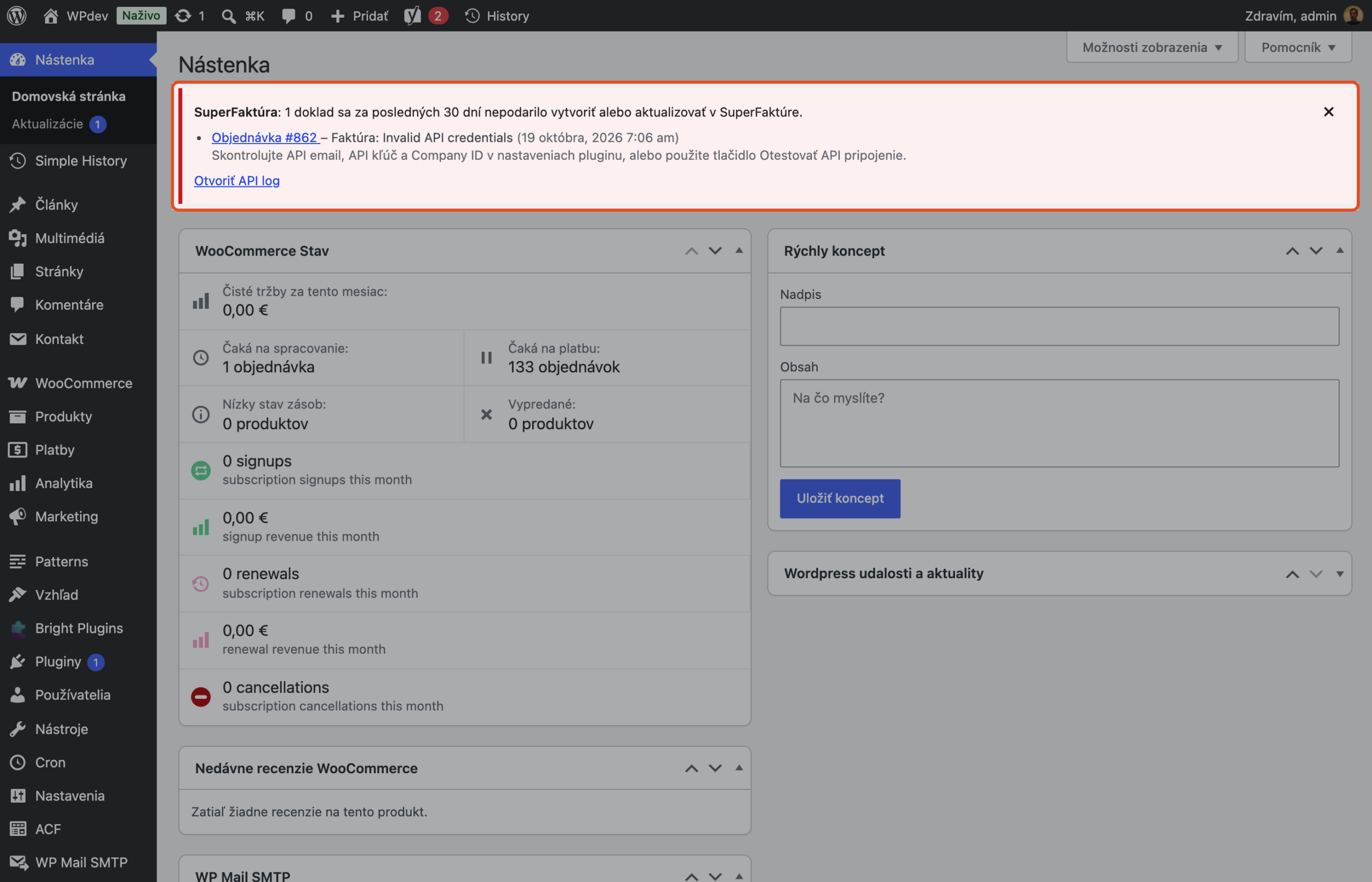1372x882 pixels.
Task: Open Bright Plugins menu
Action: pyautogui.click(x=78, y=629)
